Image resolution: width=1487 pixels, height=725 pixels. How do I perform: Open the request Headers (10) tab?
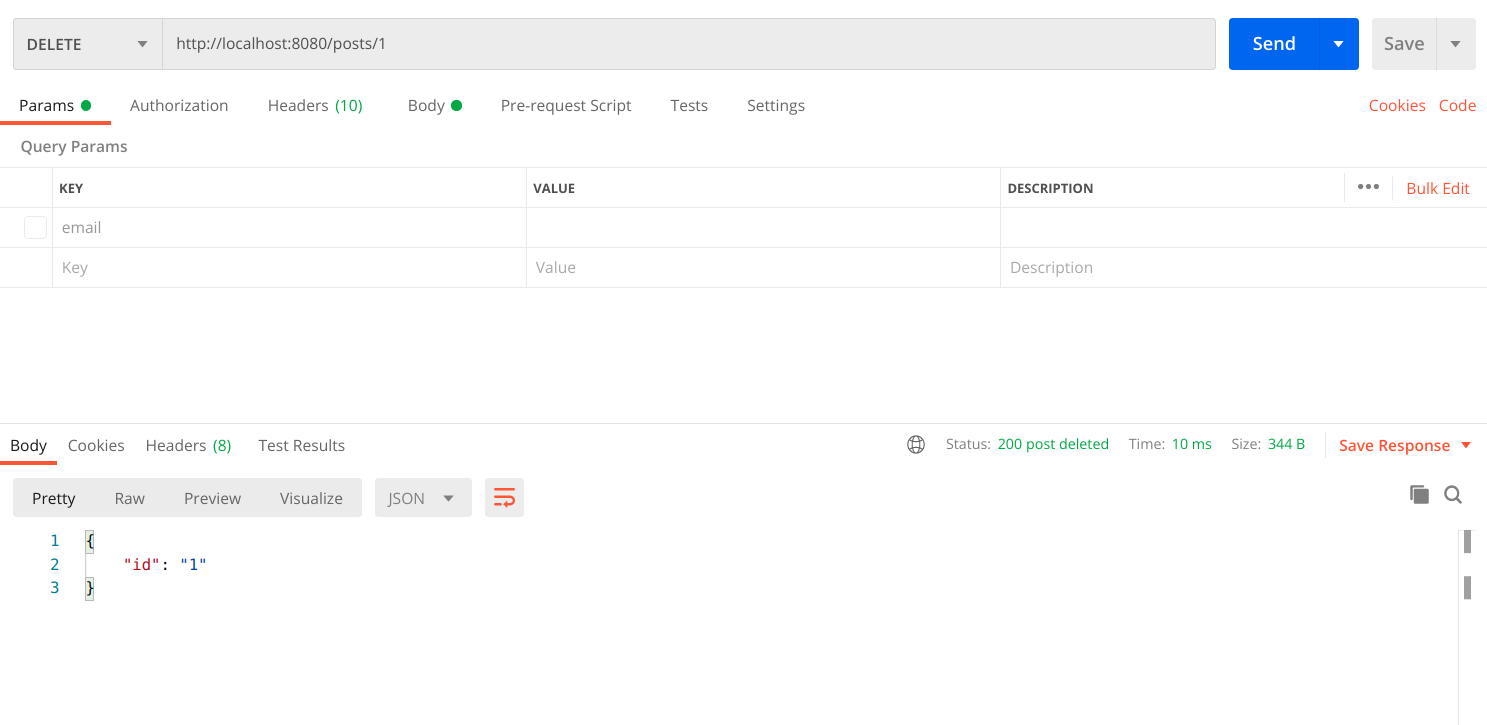tap(315, 106)
